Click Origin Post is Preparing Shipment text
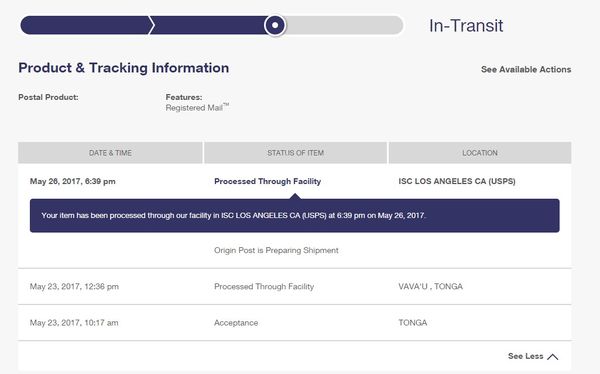600x374 pixels. tap(276, 250)
